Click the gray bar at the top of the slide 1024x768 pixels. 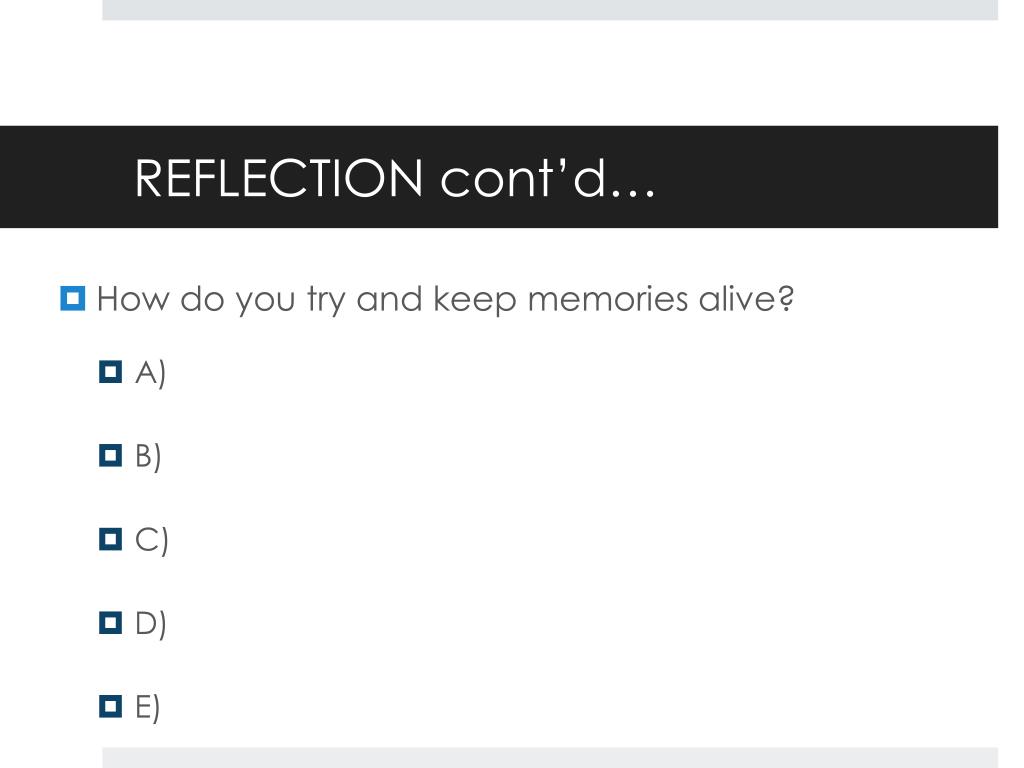click(550, 10)
